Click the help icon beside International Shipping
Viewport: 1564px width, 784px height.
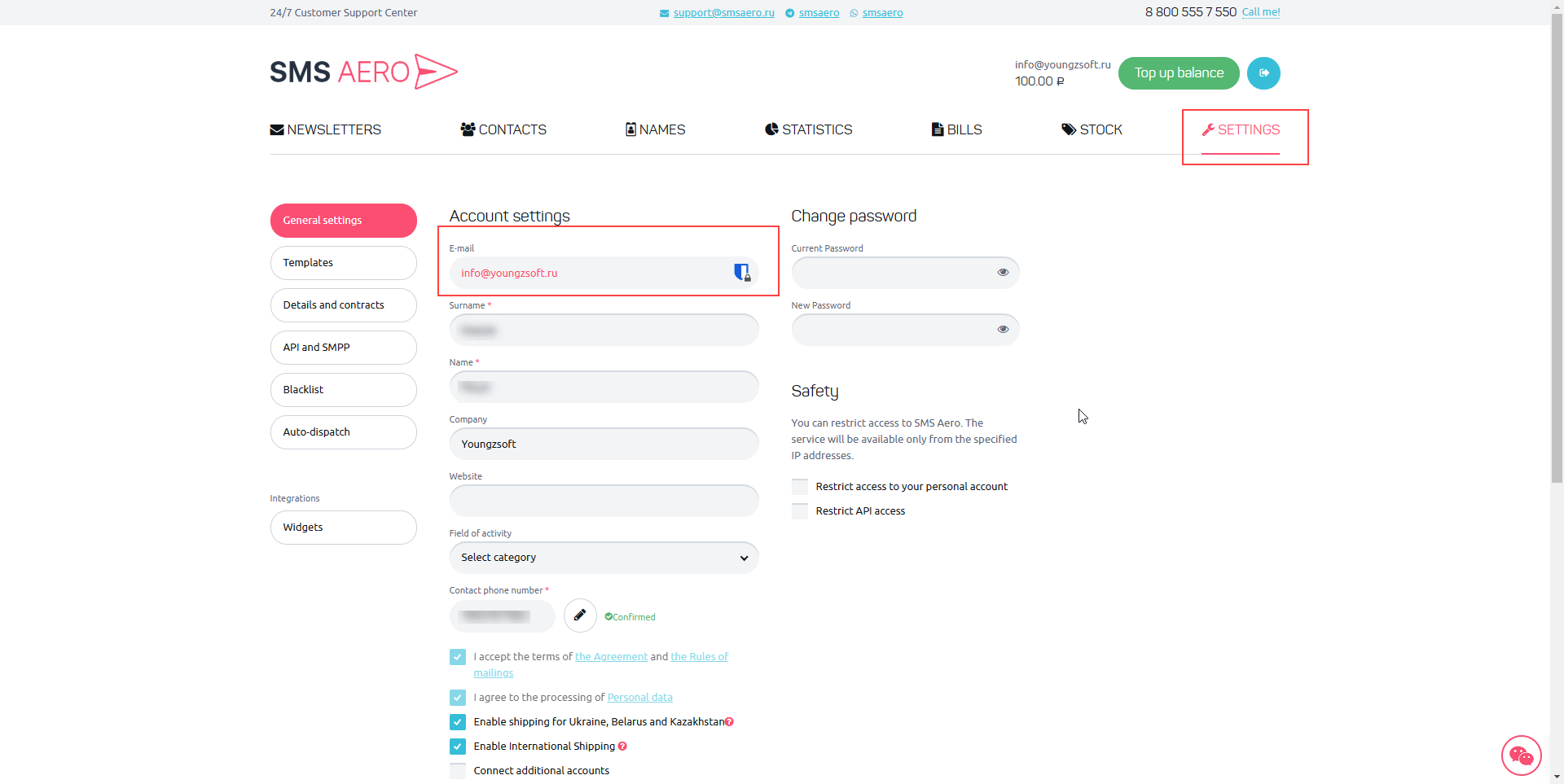tap(622, 746)
